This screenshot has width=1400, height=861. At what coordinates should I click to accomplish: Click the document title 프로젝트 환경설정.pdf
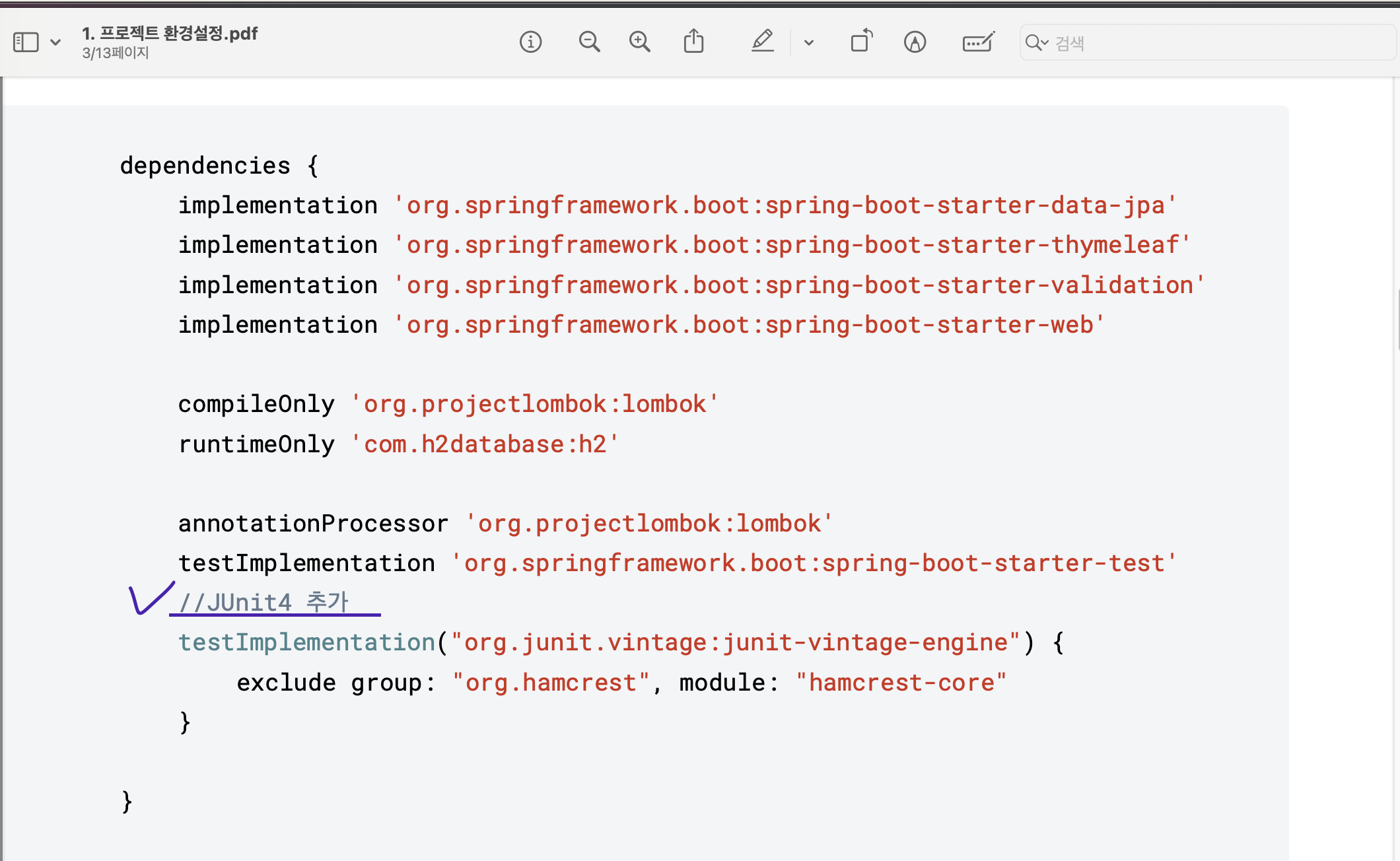coord(170,33)
